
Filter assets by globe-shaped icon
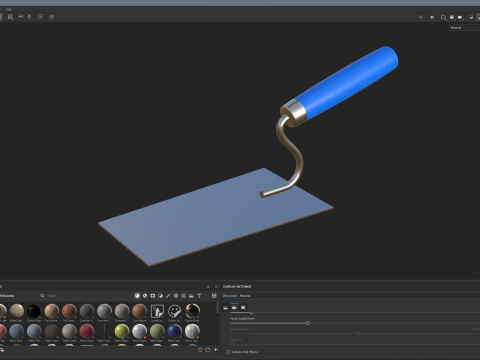176,296
